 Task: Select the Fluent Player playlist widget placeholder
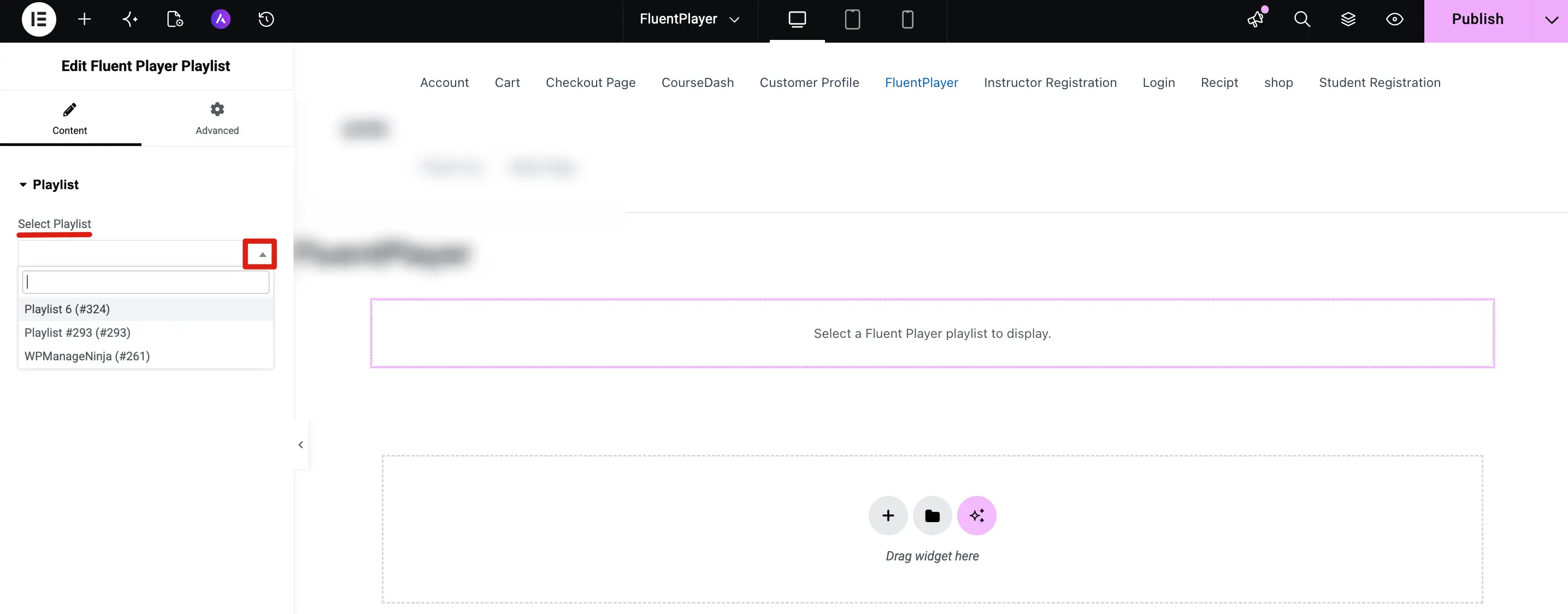[x=932, y=333]
